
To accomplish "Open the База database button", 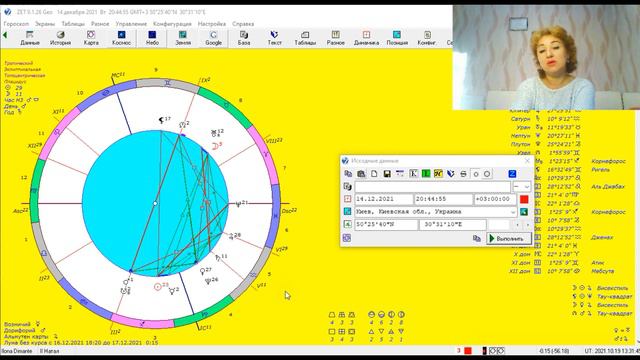I will tap(244, 38).
